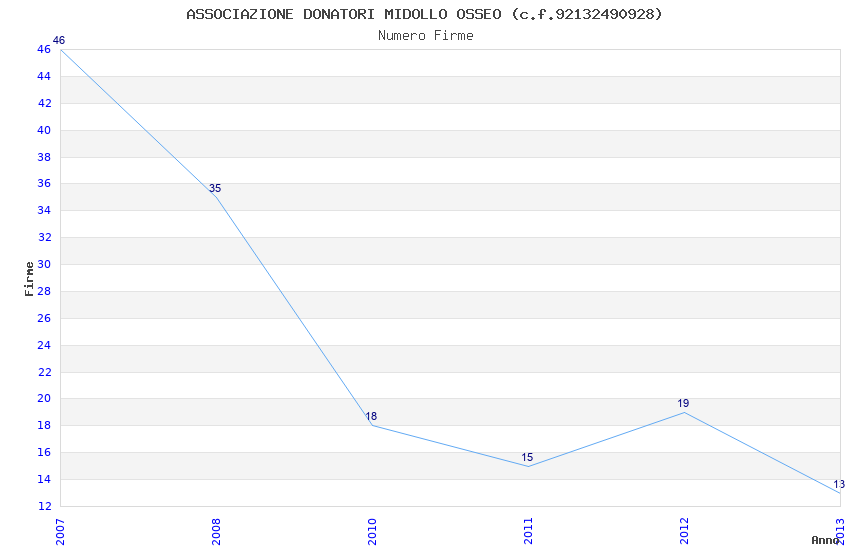This screenshot has height=550, width=850.
Task: Click the y-axis tick value 22
Action: tap(44, 372)
